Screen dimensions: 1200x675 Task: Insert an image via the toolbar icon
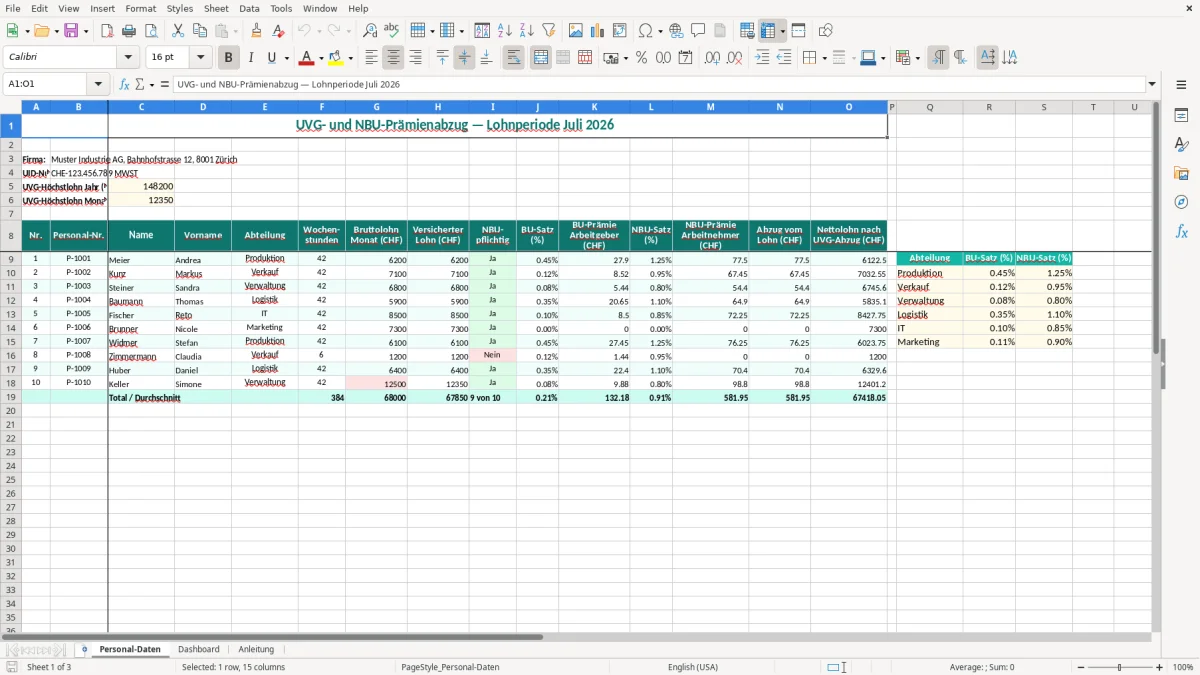(576, 31)
